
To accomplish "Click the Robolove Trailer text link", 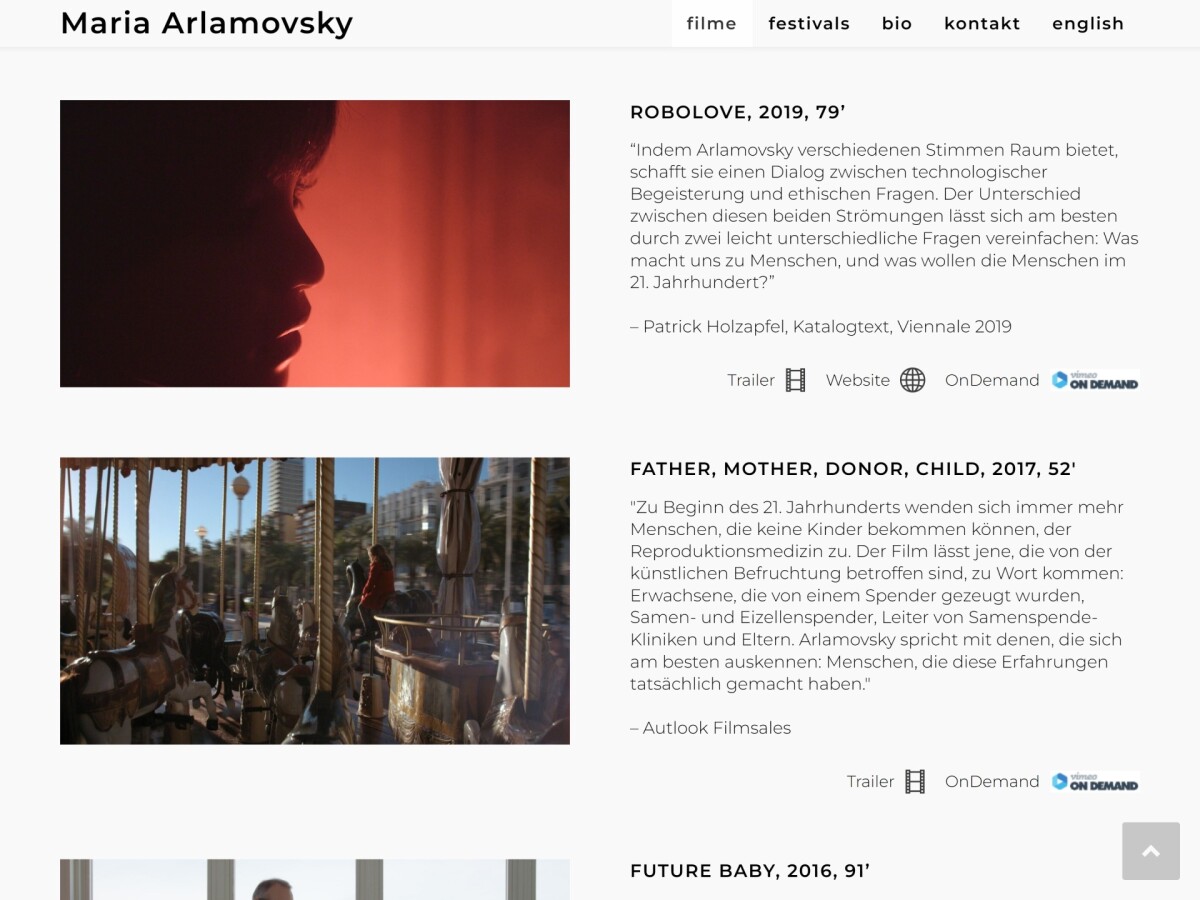I will point(751,380).
